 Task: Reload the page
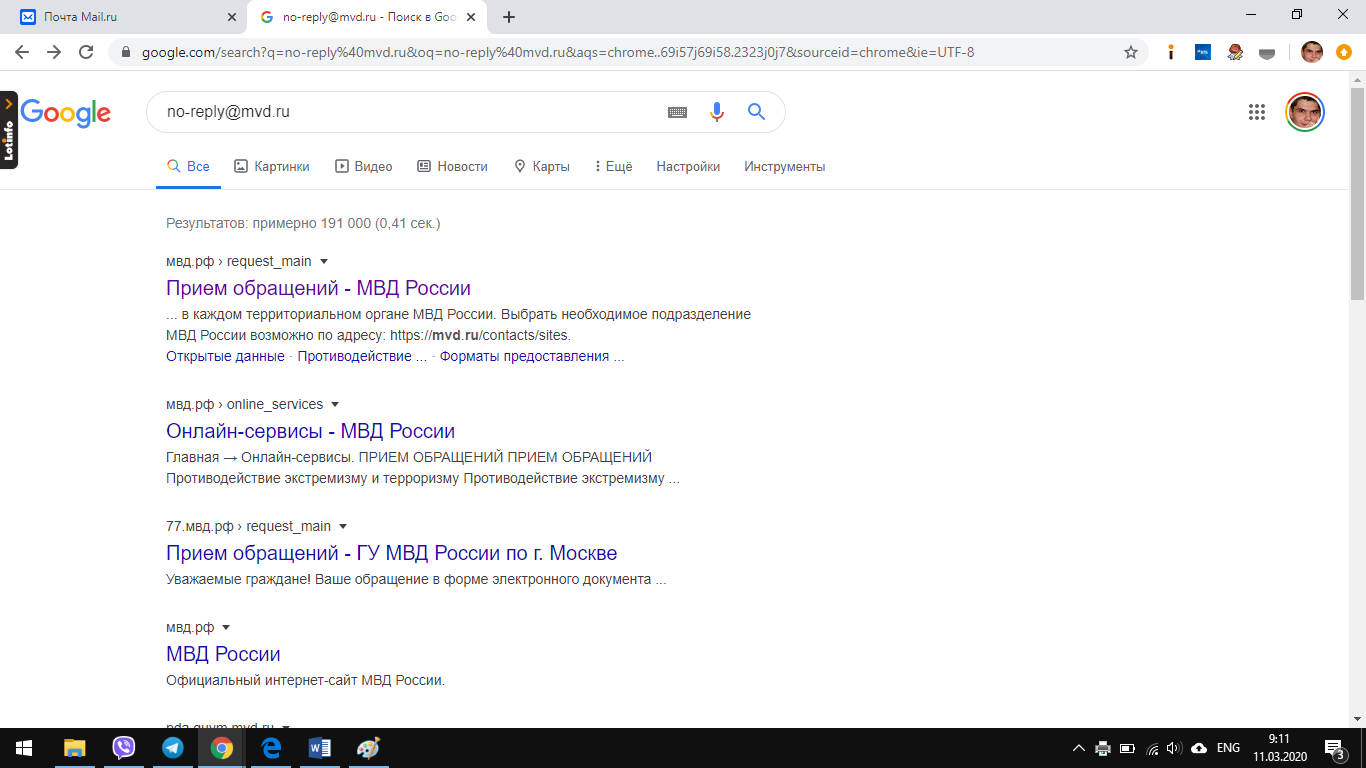(86, 52)
